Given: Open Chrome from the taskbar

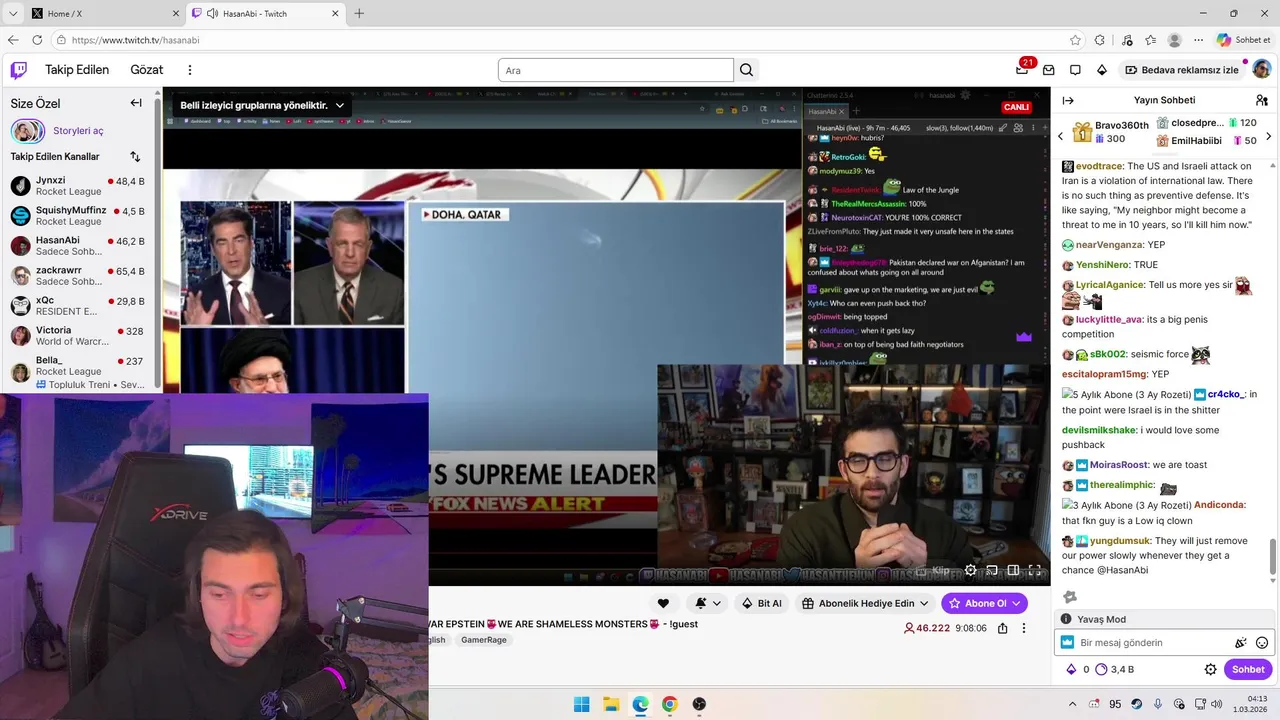Looking at the screenshot, I should click(x=670, y=704).
